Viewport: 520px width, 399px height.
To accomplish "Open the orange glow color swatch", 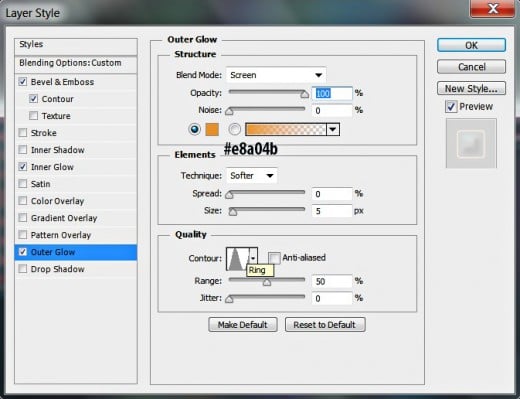I will (212, 129).
